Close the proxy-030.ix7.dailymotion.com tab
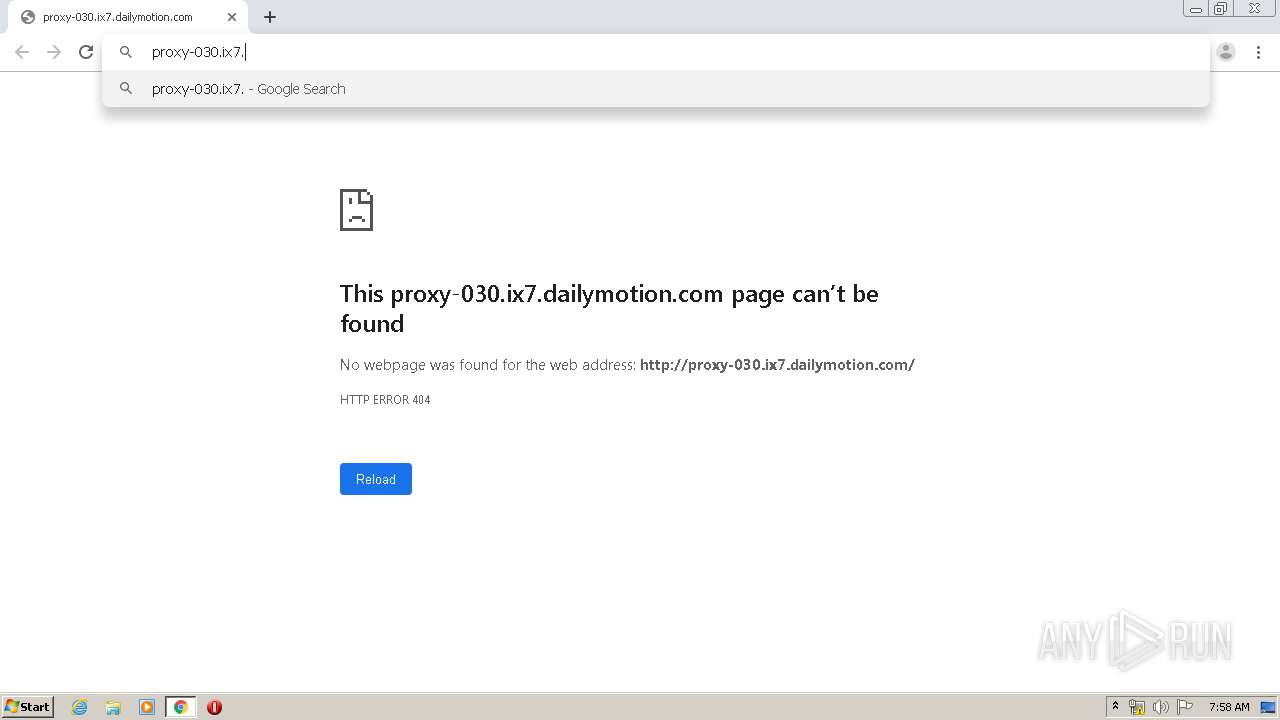The image size is (1280, 720). click(232, 17)
